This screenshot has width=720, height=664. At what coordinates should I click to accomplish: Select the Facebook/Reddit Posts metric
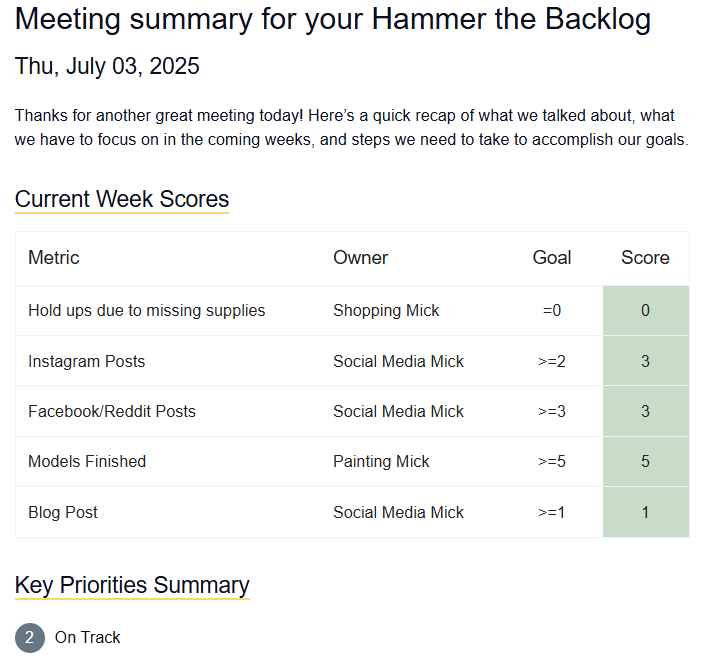[x=112, y=411]
